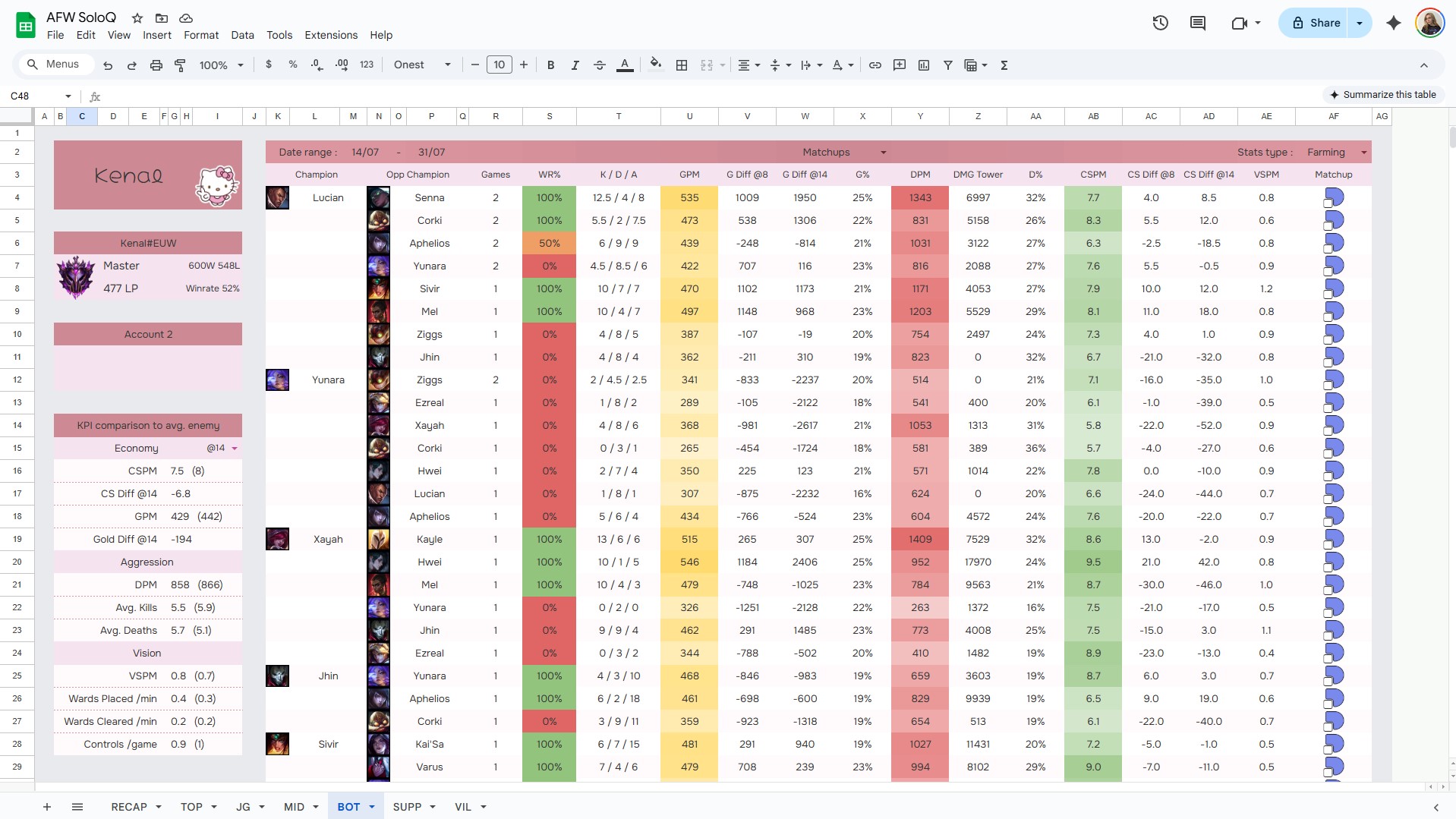Click the Undo arrow icon
Image resolution: width=1456 pixels, height=819 pixels.
point(108,65)
